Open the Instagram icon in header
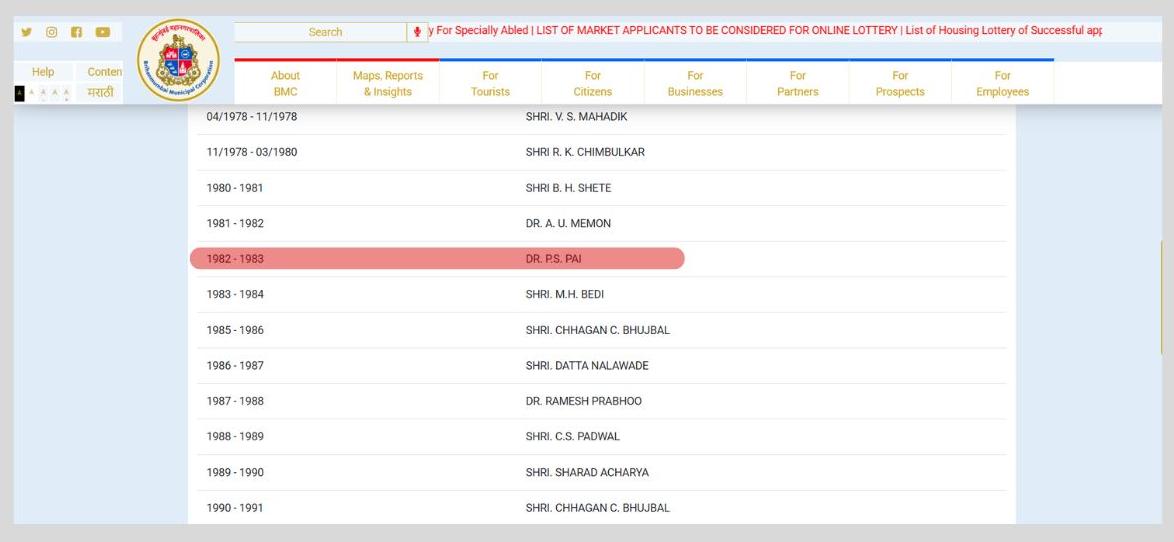1174x542 pixels. tap(50, 32)
